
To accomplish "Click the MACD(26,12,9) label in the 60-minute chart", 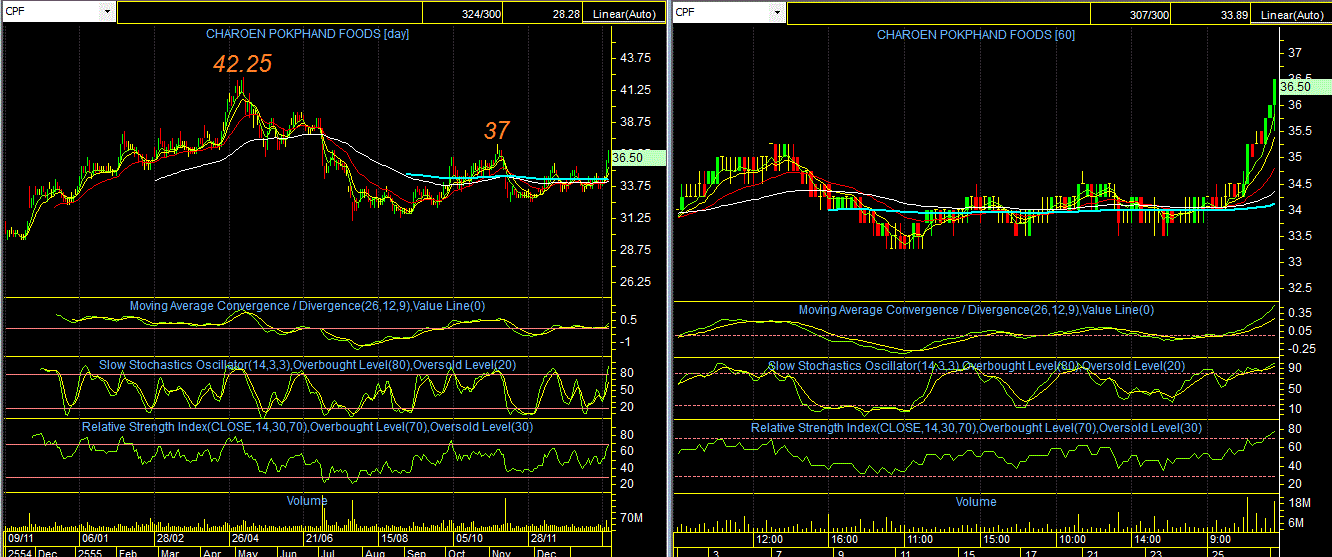I will (976, 310).
